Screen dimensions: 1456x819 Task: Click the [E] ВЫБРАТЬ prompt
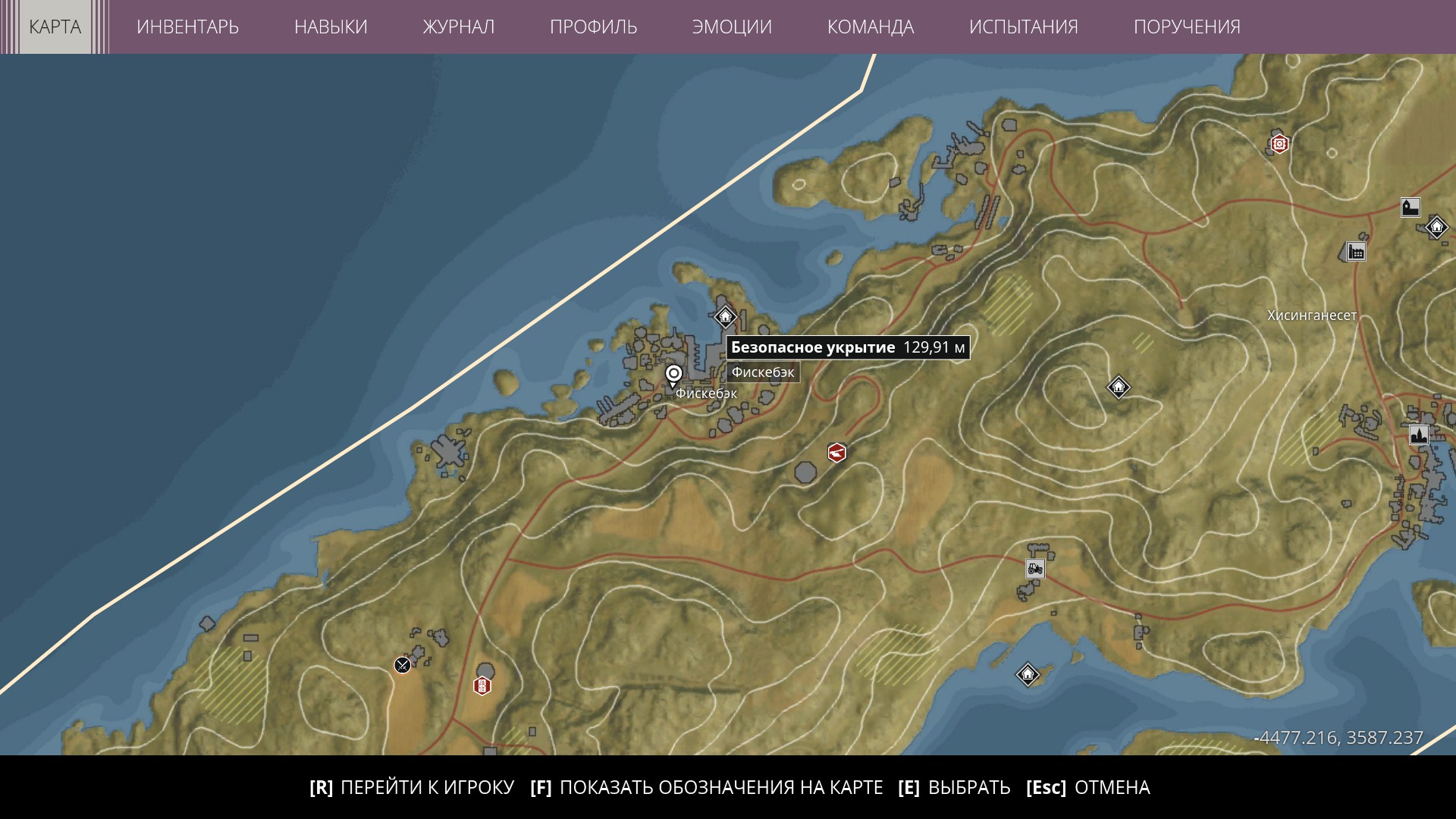pos(954,788)
